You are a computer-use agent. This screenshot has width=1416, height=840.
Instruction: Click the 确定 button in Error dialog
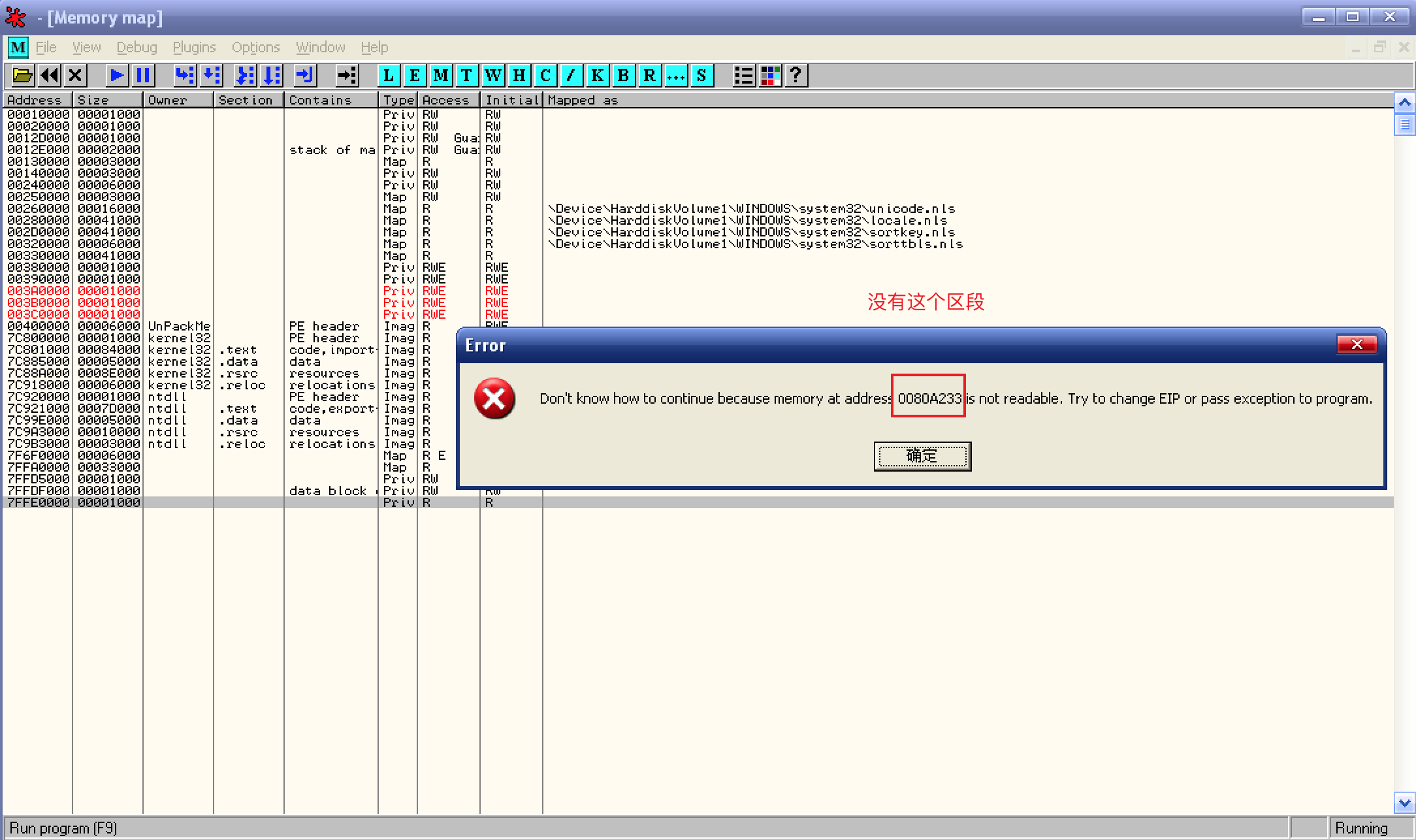pos(922,456)
